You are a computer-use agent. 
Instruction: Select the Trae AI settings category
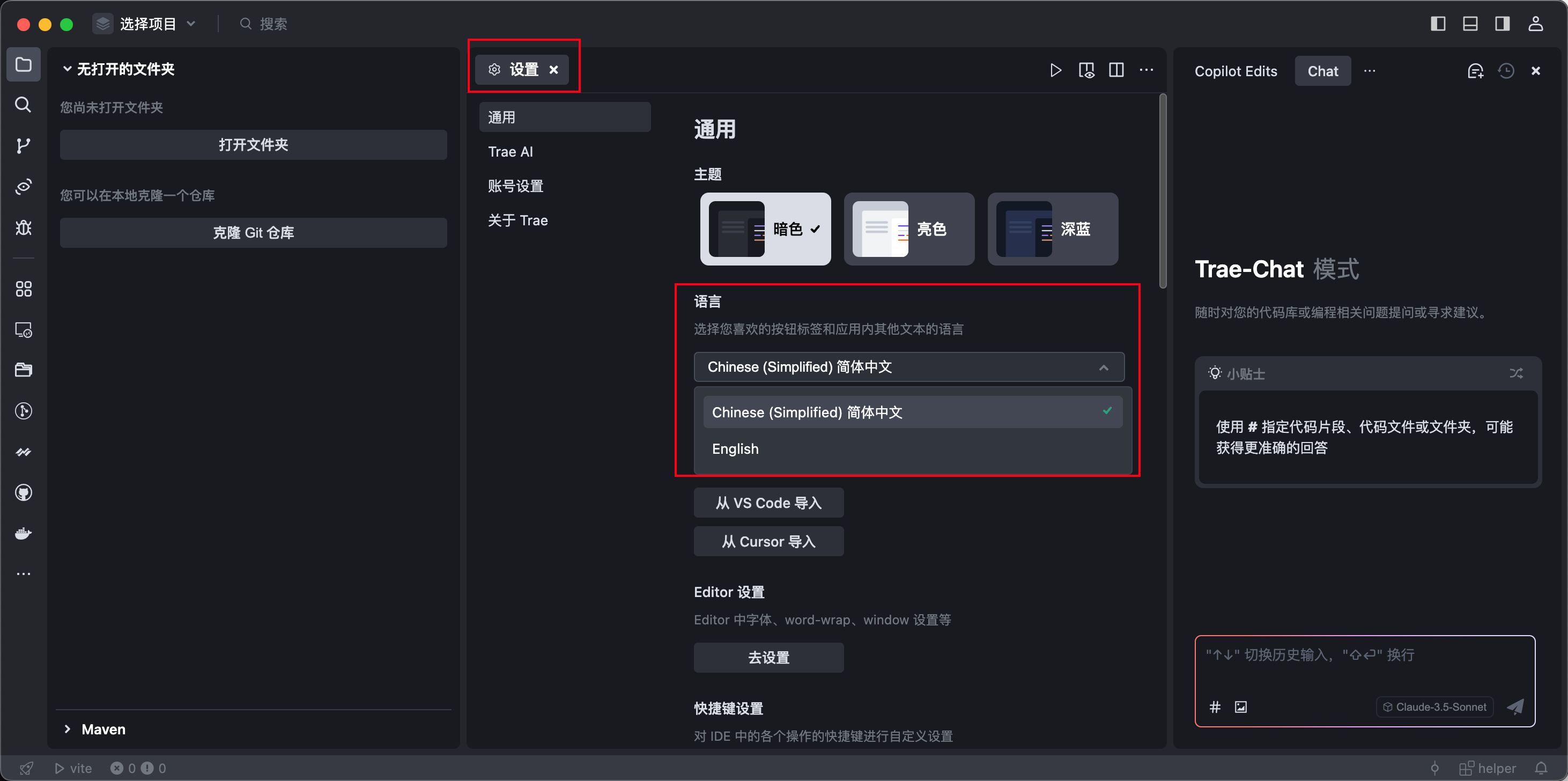click(x=510, y=152)
